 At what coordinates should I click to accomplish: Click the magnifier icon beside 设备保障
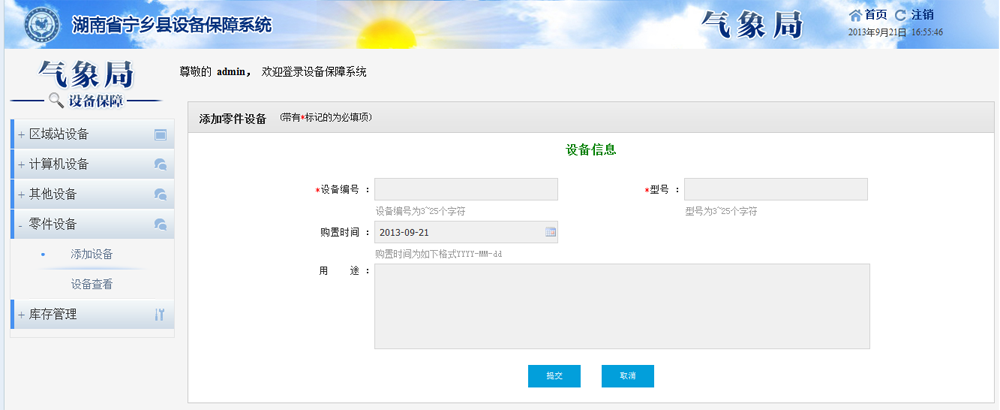(x=56, y=100)
